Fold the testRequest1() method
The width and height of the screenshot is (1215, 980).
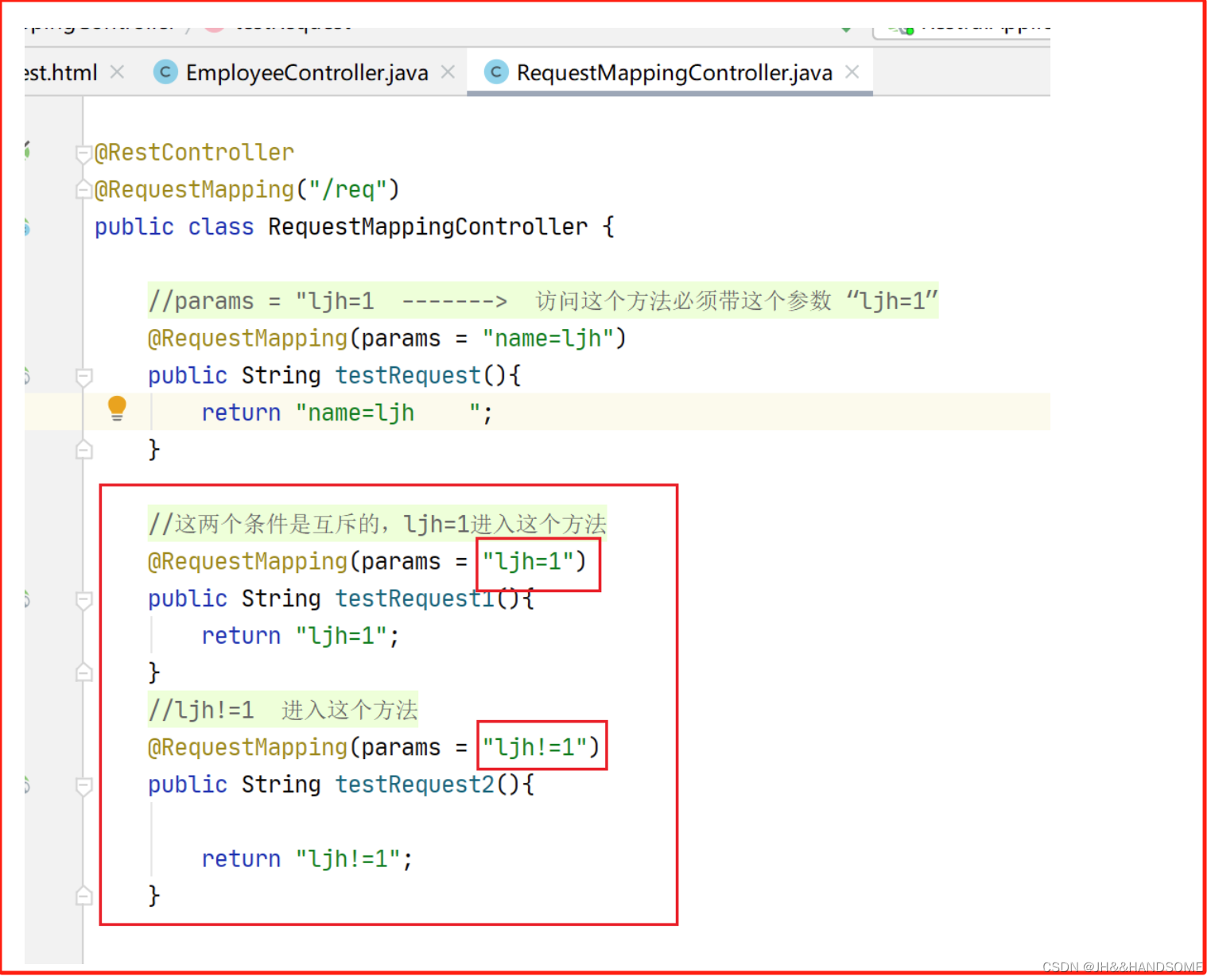(83, 599)
